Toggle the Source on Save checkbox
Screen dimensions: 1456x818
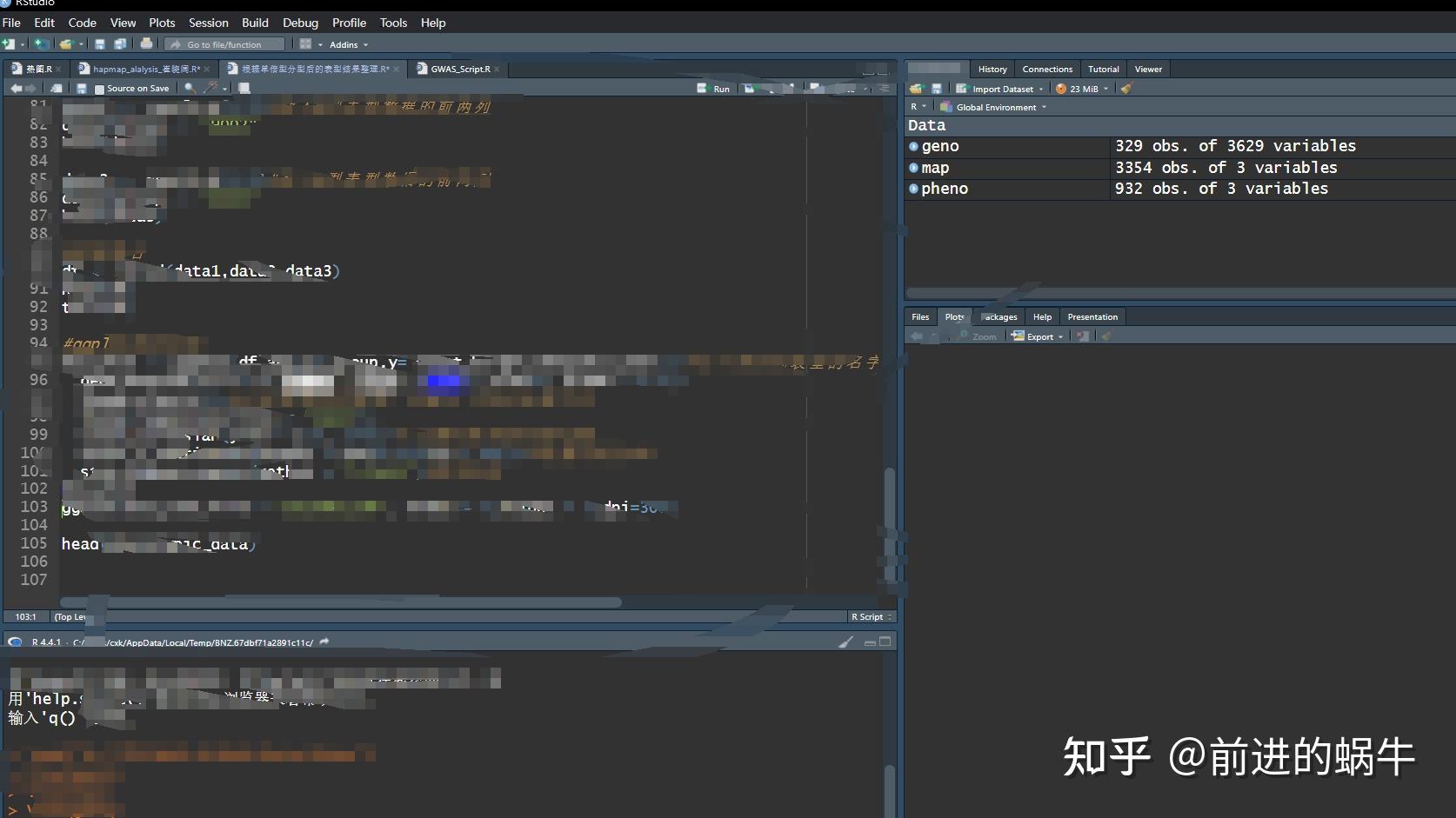pos(97,88)
